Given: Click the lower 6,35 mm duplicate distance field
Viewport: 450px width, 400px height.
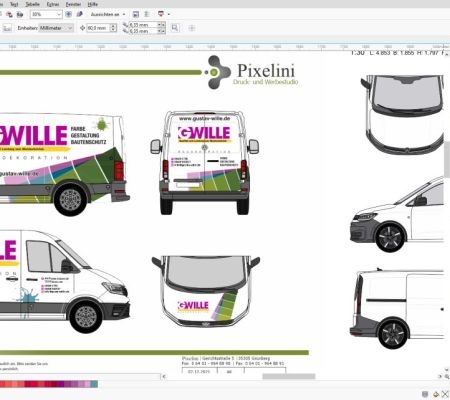Looking at the screenshot, I should (143, 31).
